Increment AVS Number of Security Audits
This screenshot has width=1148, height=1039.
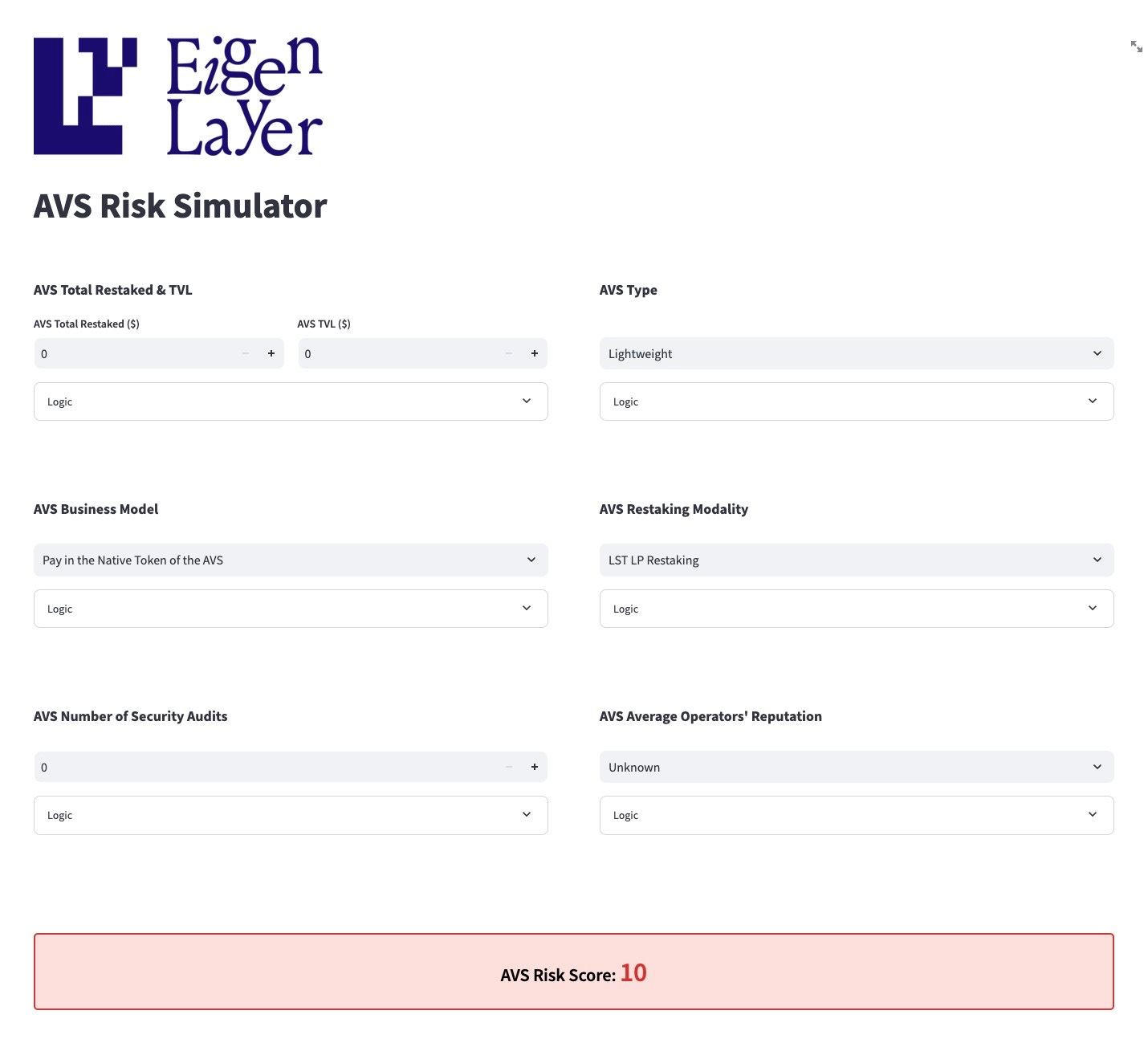(534, 767)
